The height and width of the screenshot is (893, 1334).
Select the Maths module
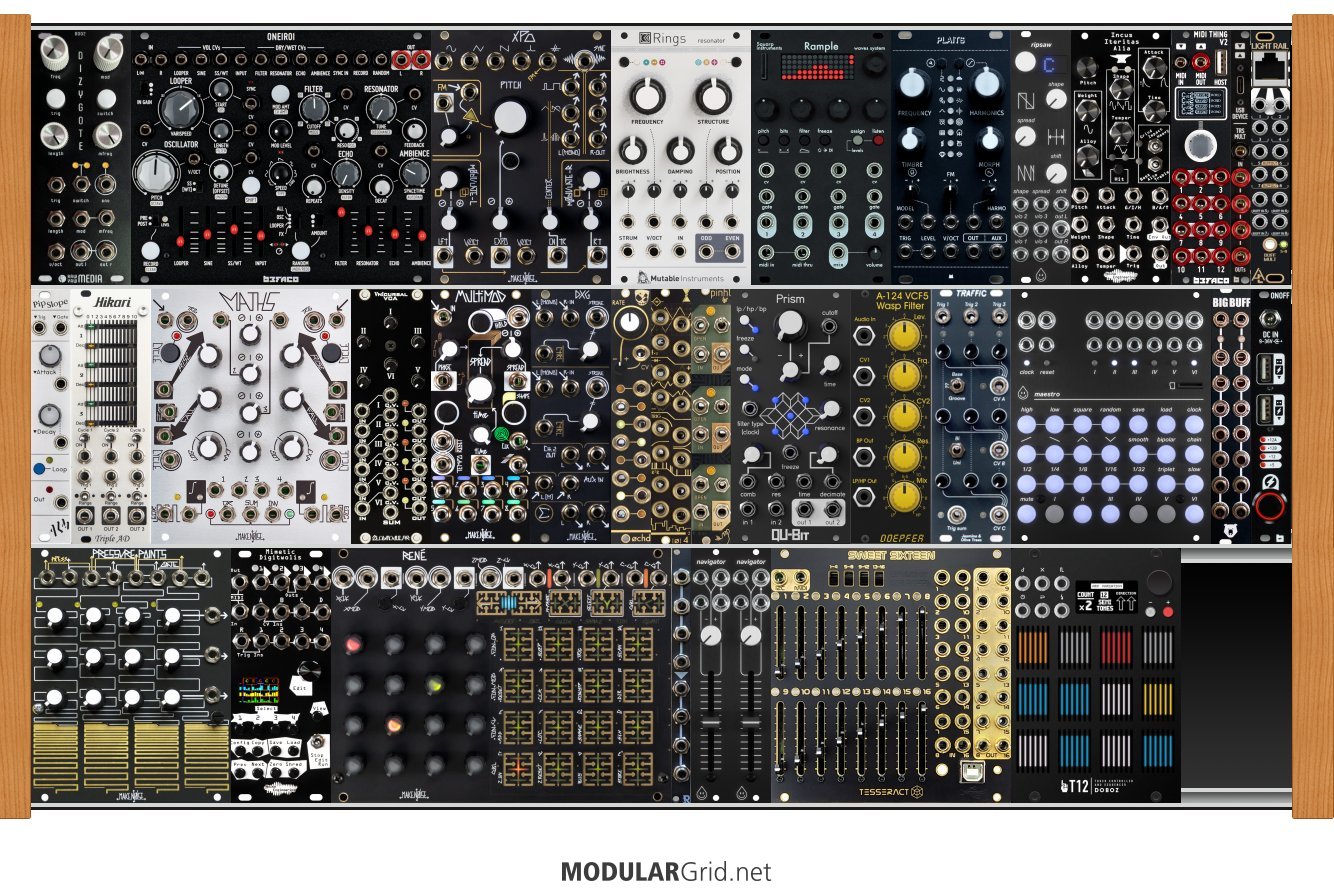251,417
